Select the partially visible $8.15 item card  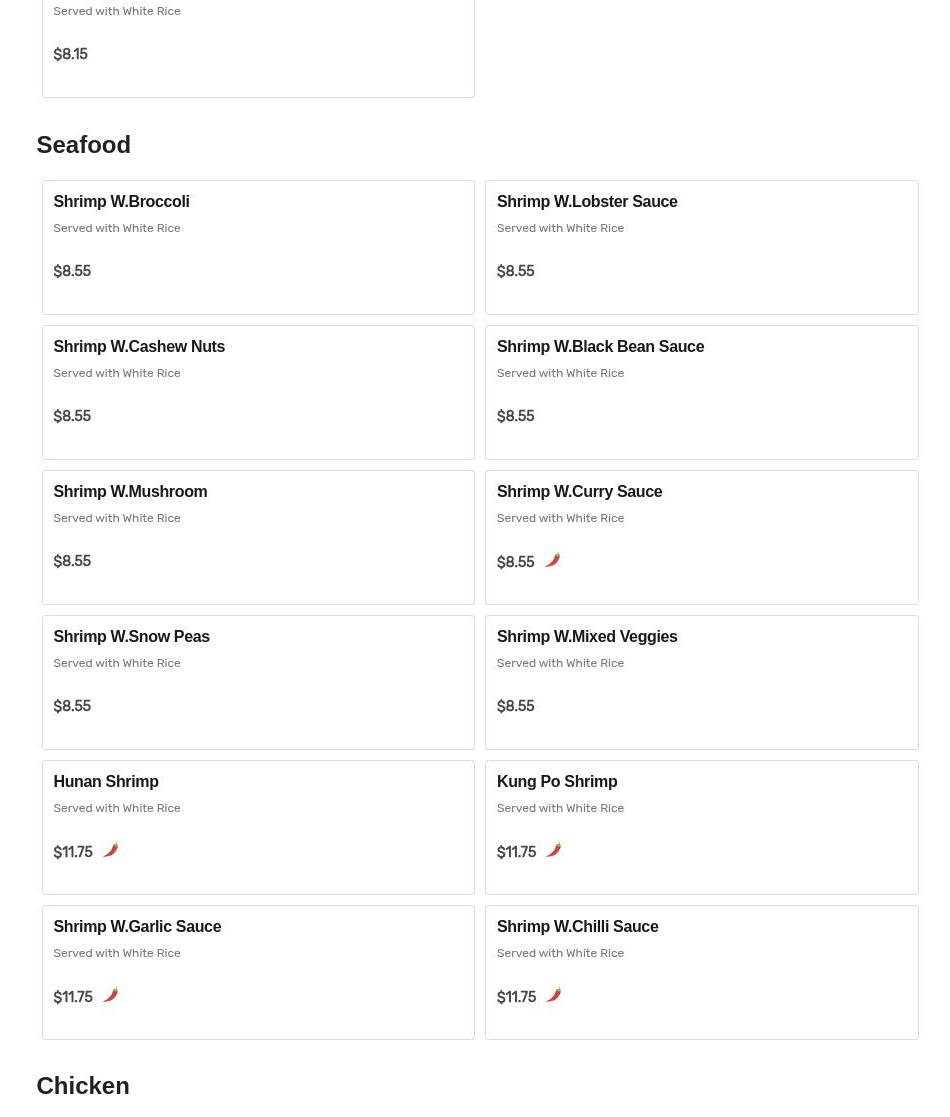pos(259,48)
